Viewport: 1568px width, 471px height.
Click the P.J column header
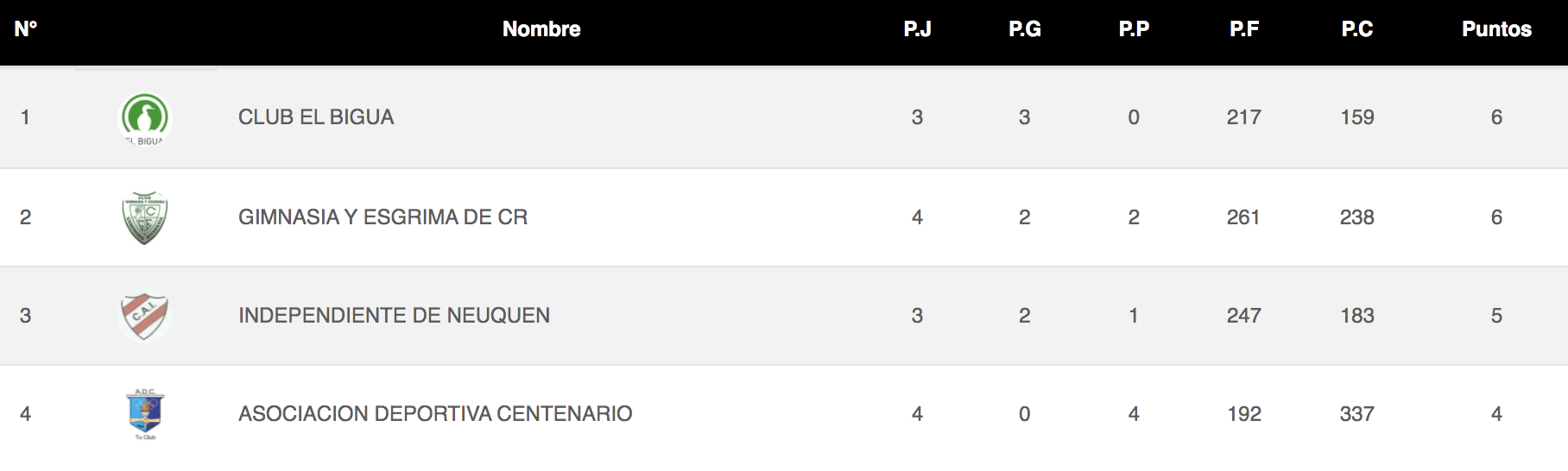917,29
